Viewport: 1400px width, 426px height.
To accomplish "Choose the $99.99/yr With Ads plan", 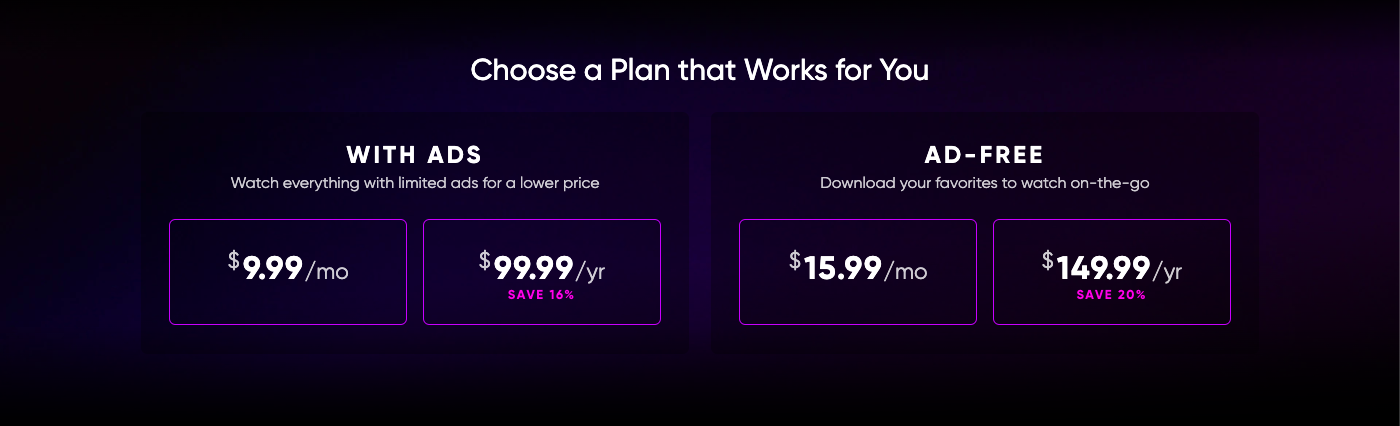I will coord(542,272).
